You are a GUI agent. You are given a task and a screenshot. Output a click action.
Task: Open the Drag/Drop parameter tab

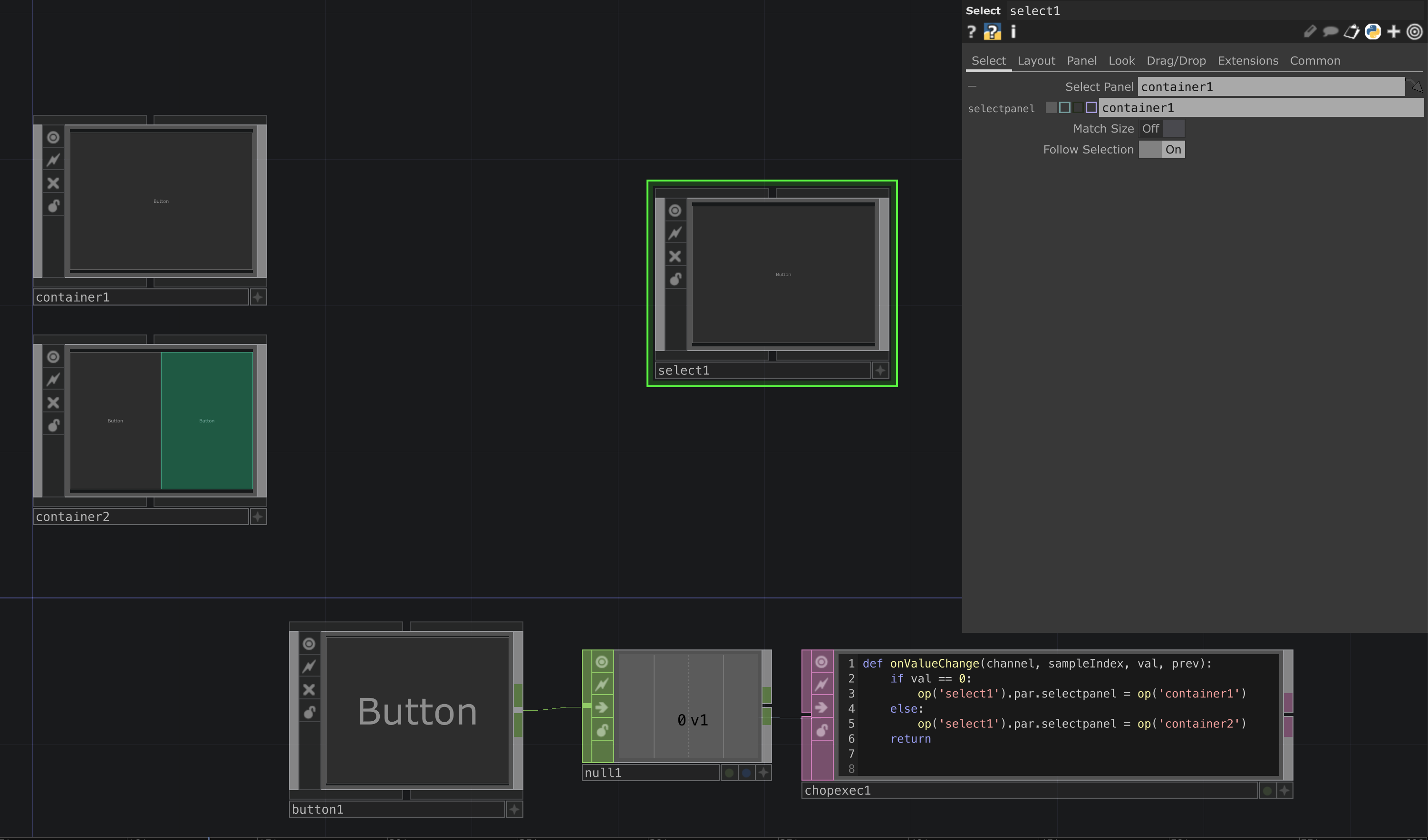point(1177,61)
